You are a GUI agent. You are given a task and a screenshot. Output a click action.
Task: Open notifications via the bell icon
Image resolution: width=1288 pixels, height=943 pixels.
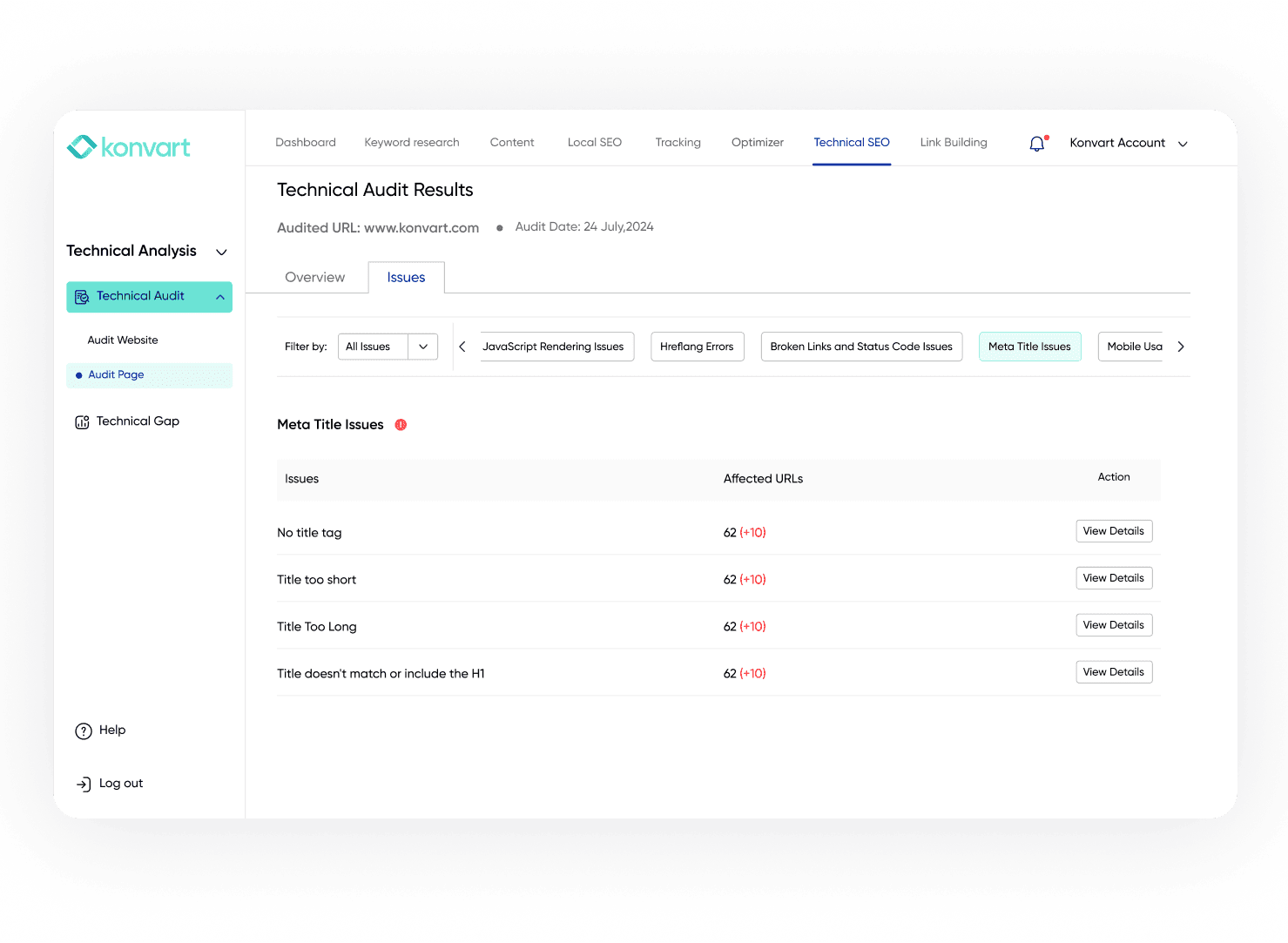pos(1036,143)
